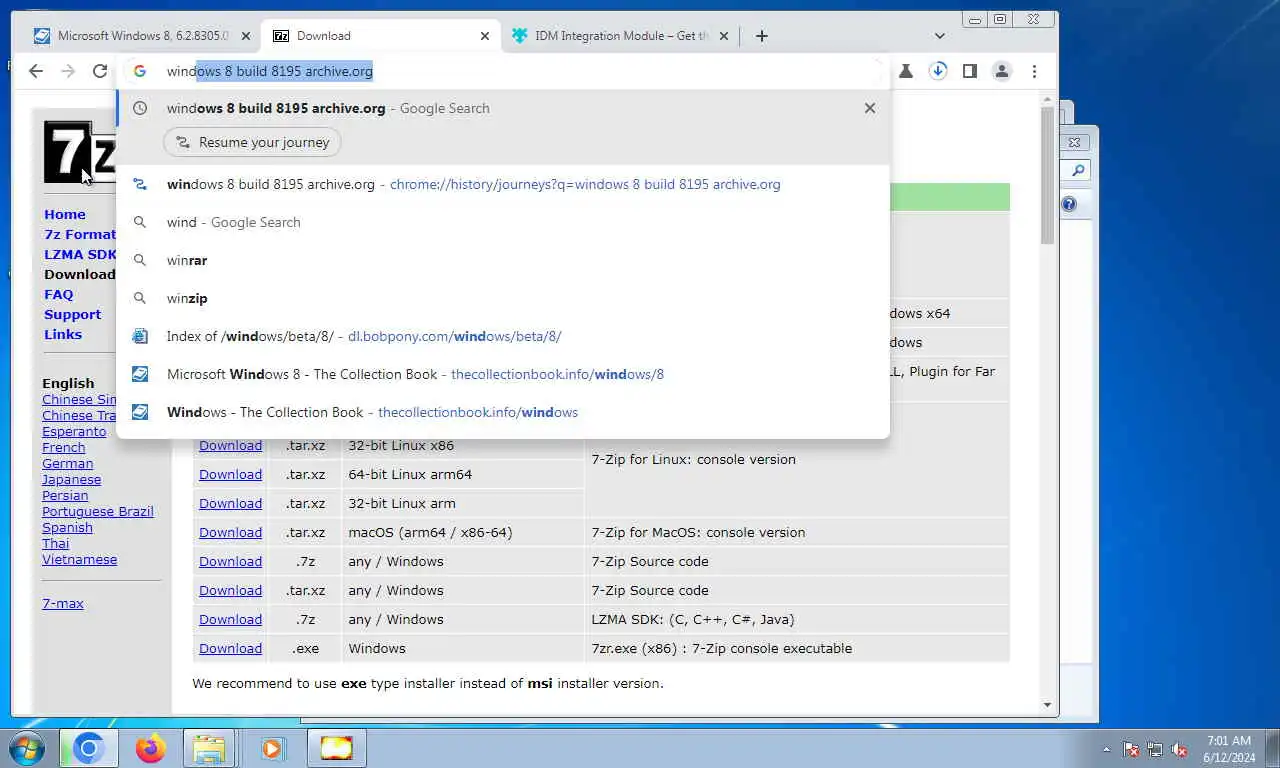Download 7-Zip Source code .tar.xz

pyautogui.click(x=230, y=590)
